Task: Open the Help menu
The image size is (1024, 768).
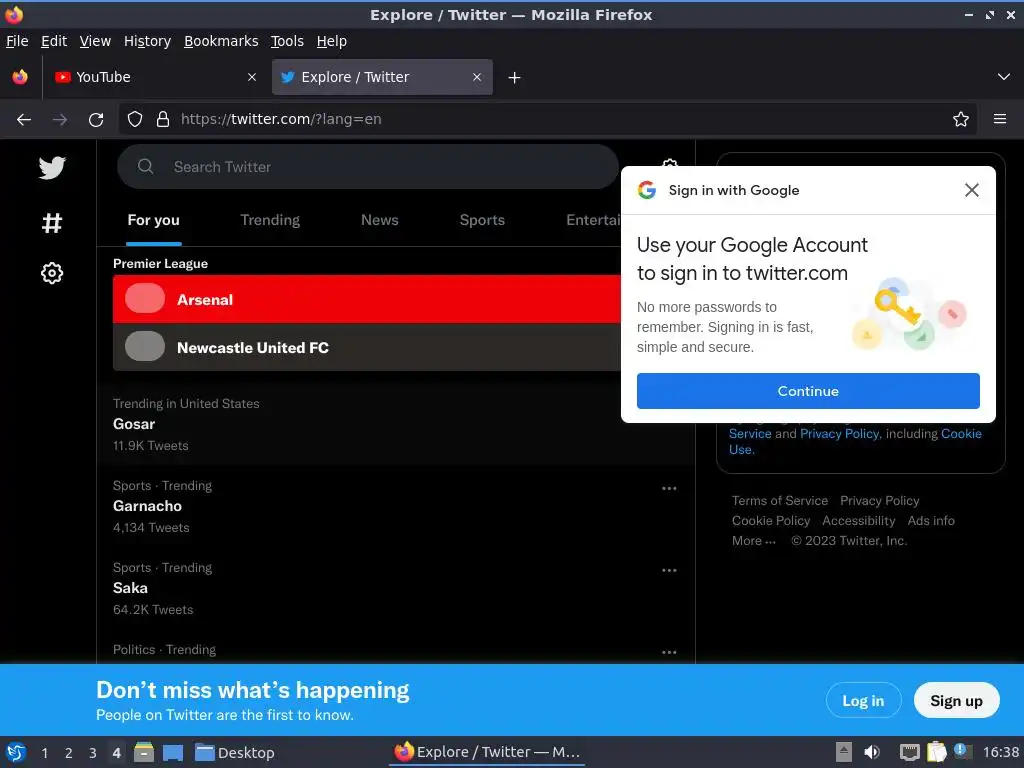Action: [x=331, y=41]
